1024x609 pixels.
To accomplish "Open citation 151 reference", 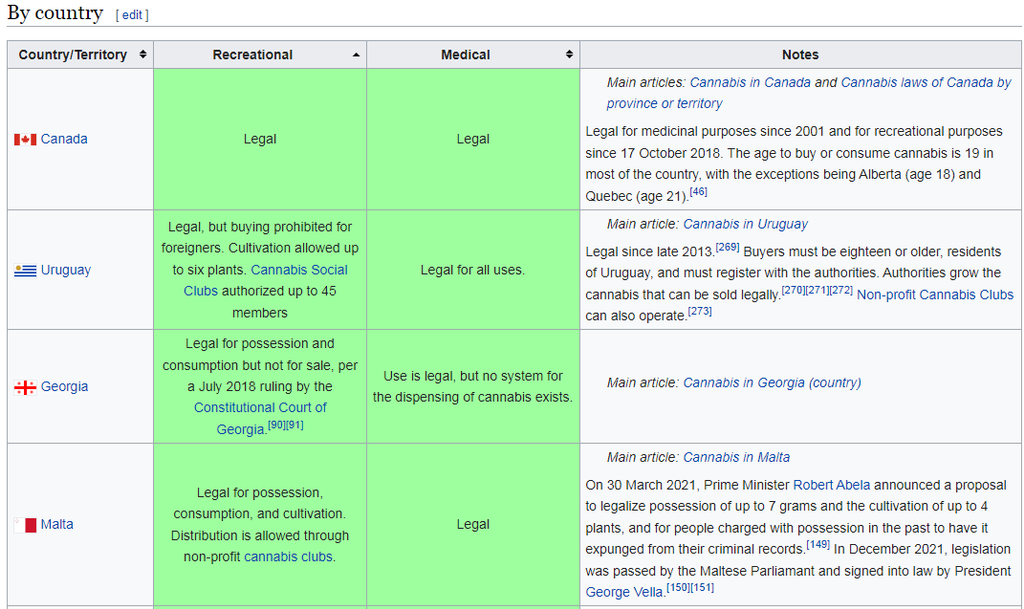I will [x=702, y=588].
